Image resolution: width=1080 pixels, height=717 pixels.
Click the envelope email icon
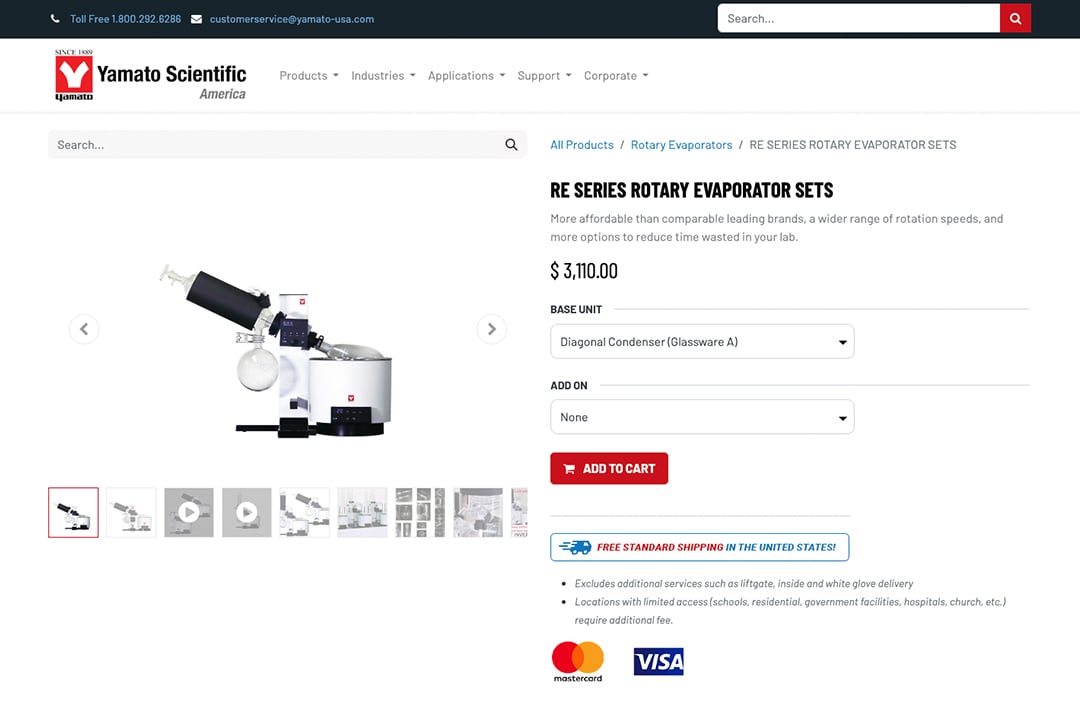click(x=196, y=19)
